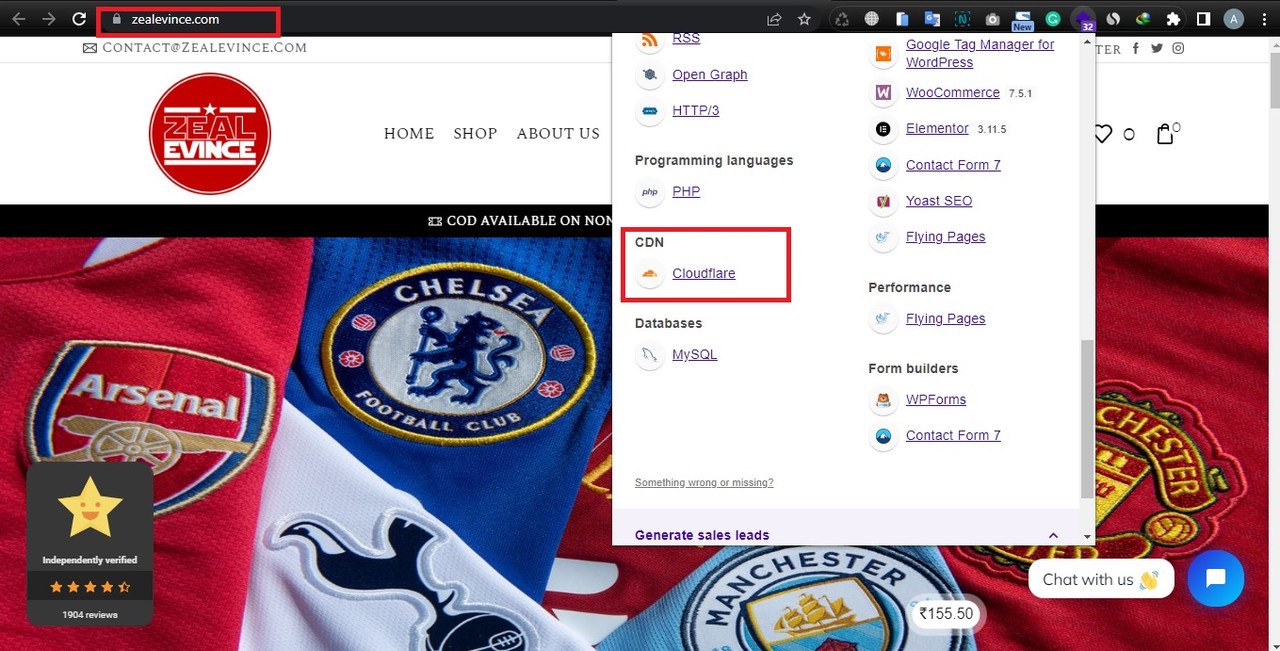Click 'Something wrong or missing?' link

704,483
